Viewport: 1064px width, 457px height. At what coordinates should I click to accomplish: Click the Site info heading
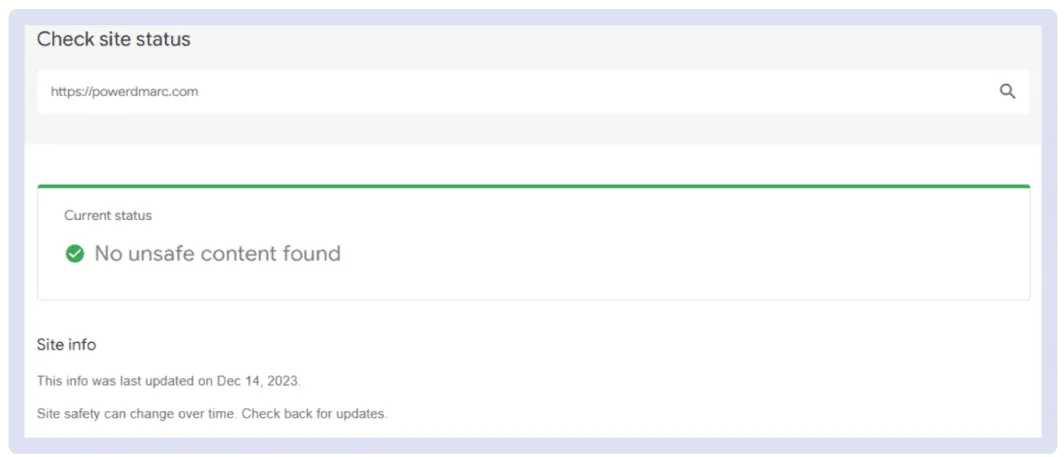click(66, 345)
